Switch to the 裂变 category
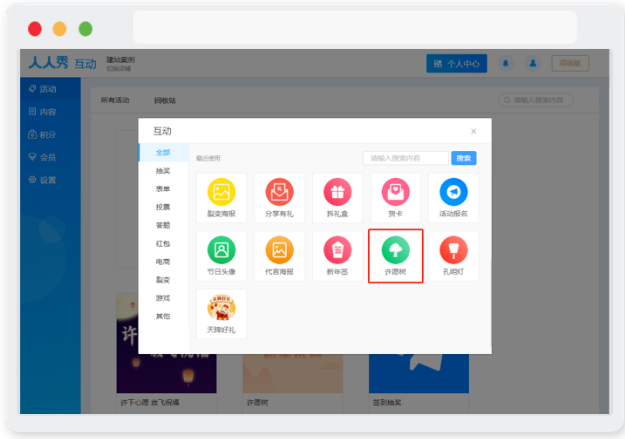Image resolution: width=625 pixels, height=439 pixels. [x=163, y=280]
